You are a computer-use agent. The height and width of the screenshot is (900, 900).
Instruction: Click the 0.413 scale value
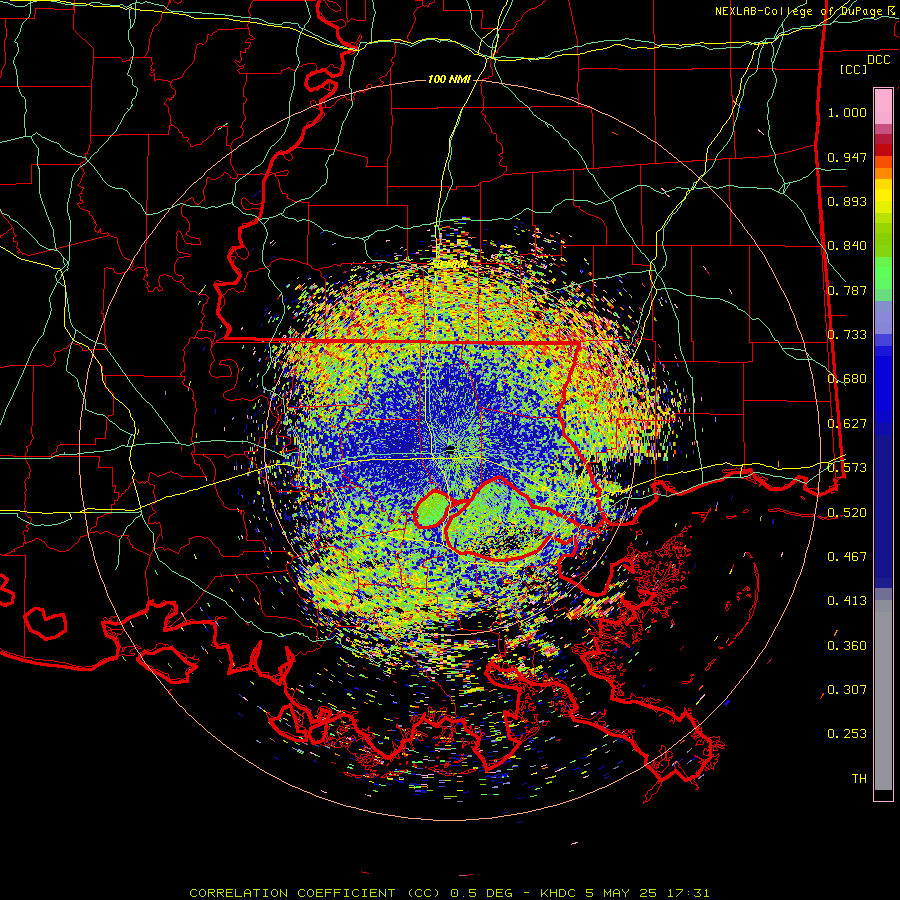pyautogui.click(x=847, y=601)
